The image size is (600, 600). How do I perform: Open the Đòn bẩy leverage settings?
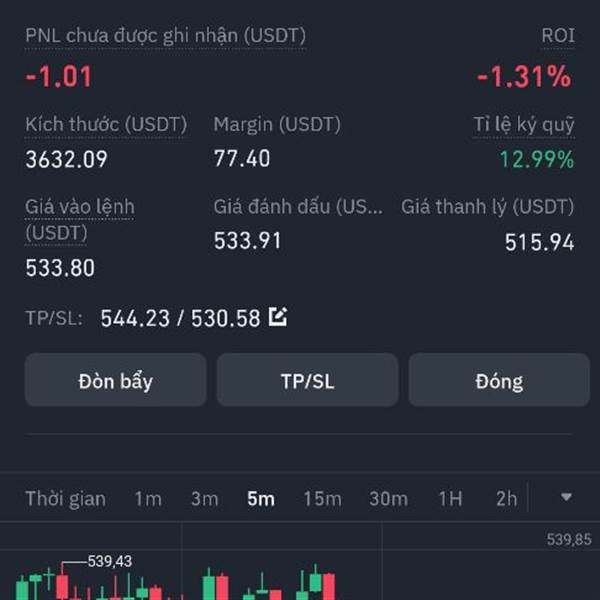pyautogui.click(x=115, y=381)
